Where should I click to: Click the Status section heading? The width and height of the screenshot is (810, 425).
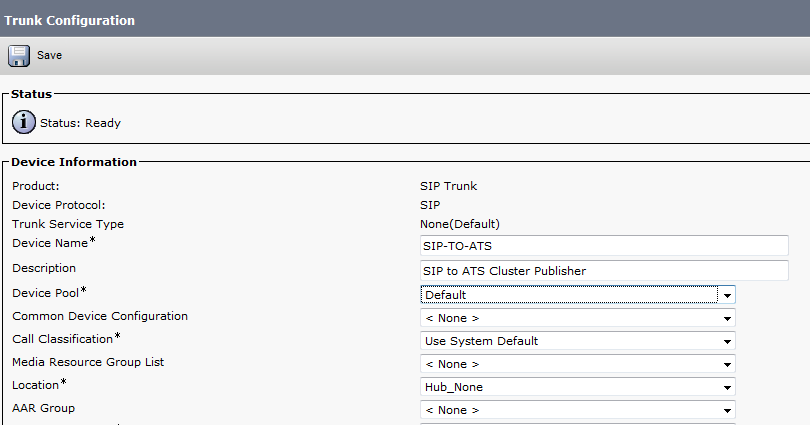31,94
